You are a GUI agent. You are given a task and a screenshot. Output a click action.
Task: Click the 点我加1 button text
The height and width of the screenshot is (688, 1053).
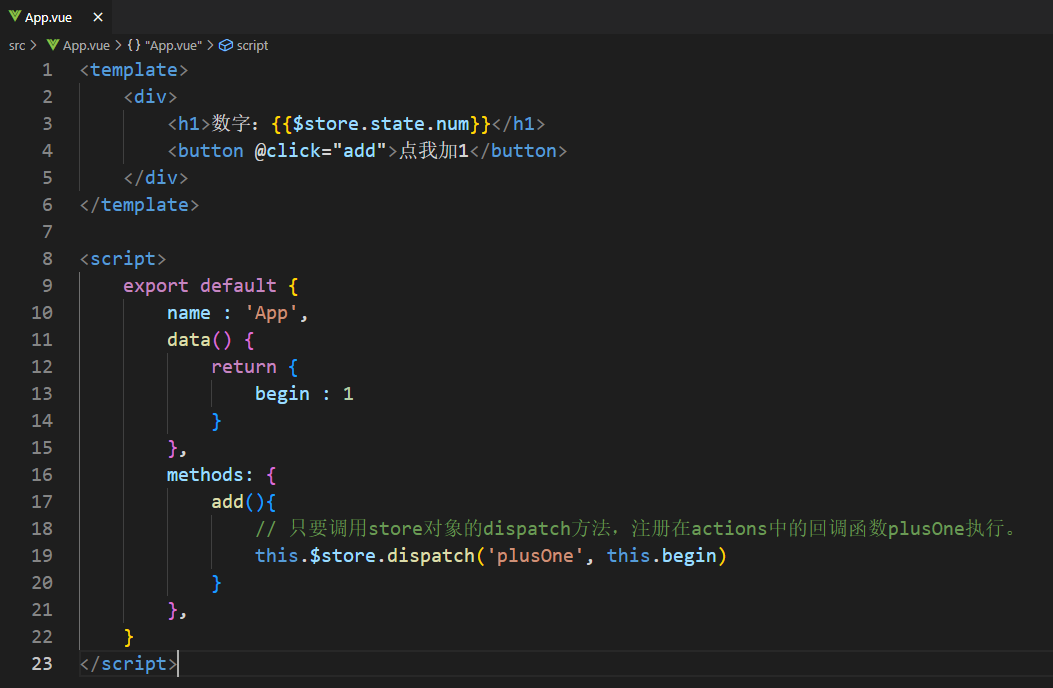[x=434, y=150]
